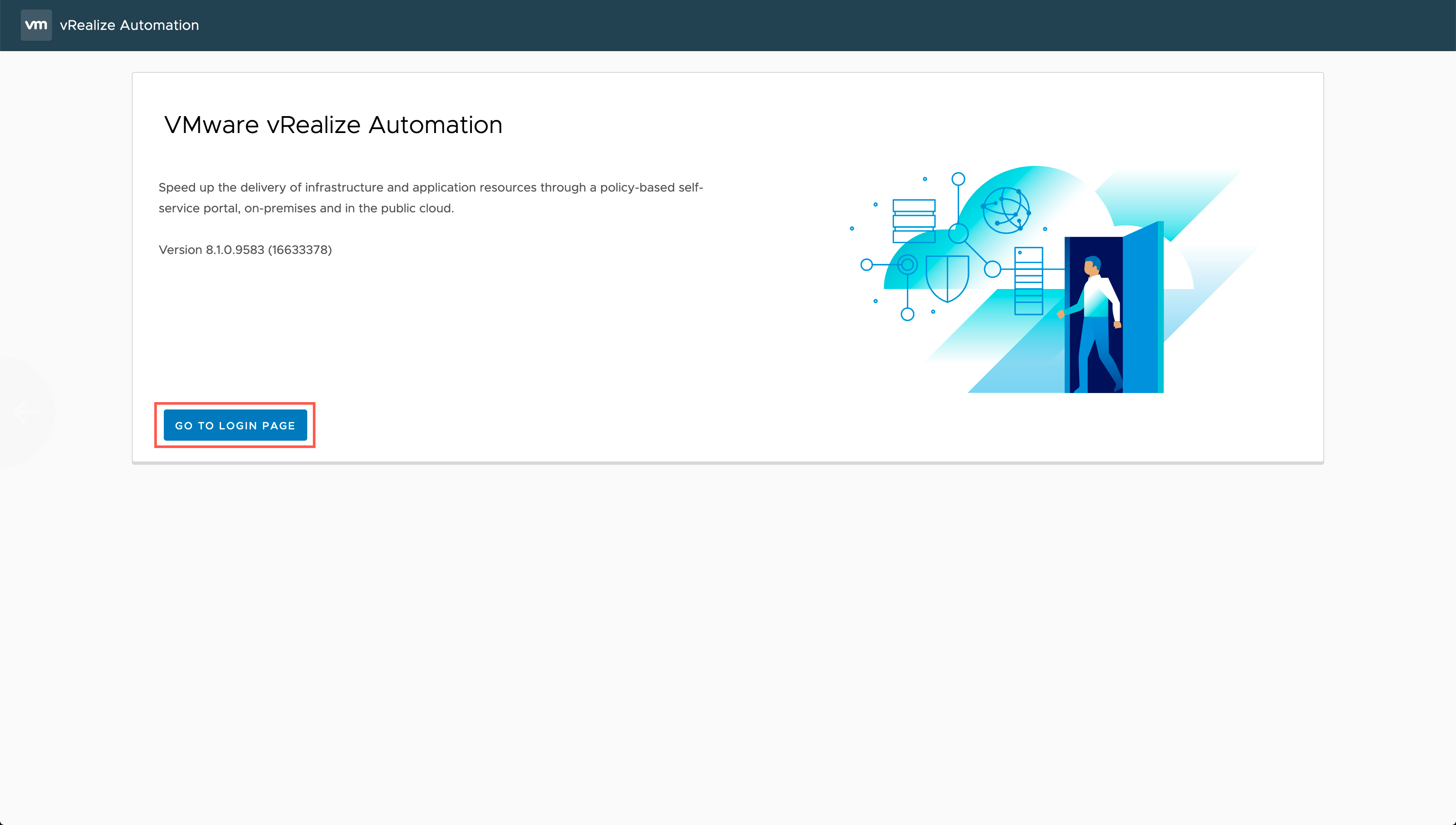Click the leftmost network node circle
This screenshot has height=825, width=1456.
866,265
